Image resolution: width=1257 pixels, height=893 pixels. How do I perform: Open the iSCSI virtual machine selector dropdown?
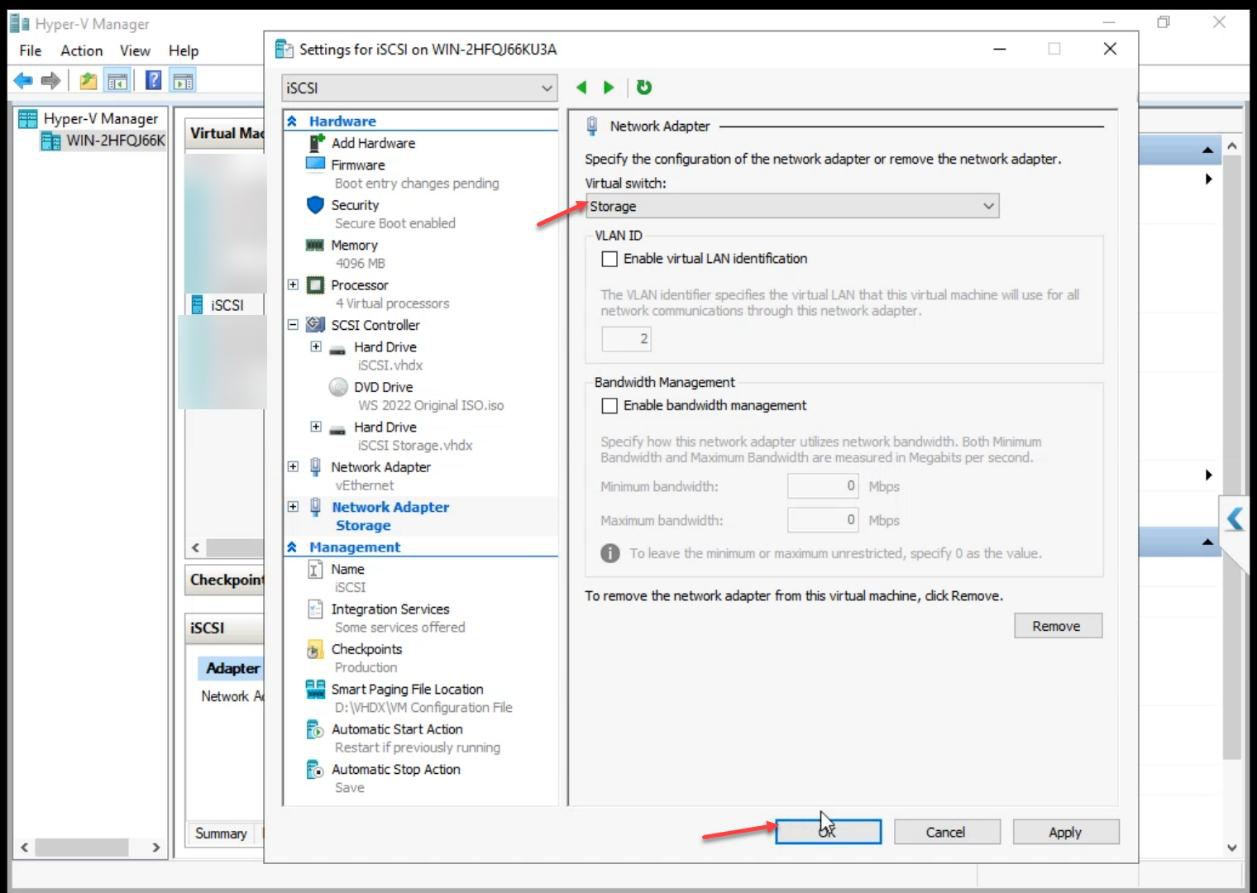click(419, 88)
